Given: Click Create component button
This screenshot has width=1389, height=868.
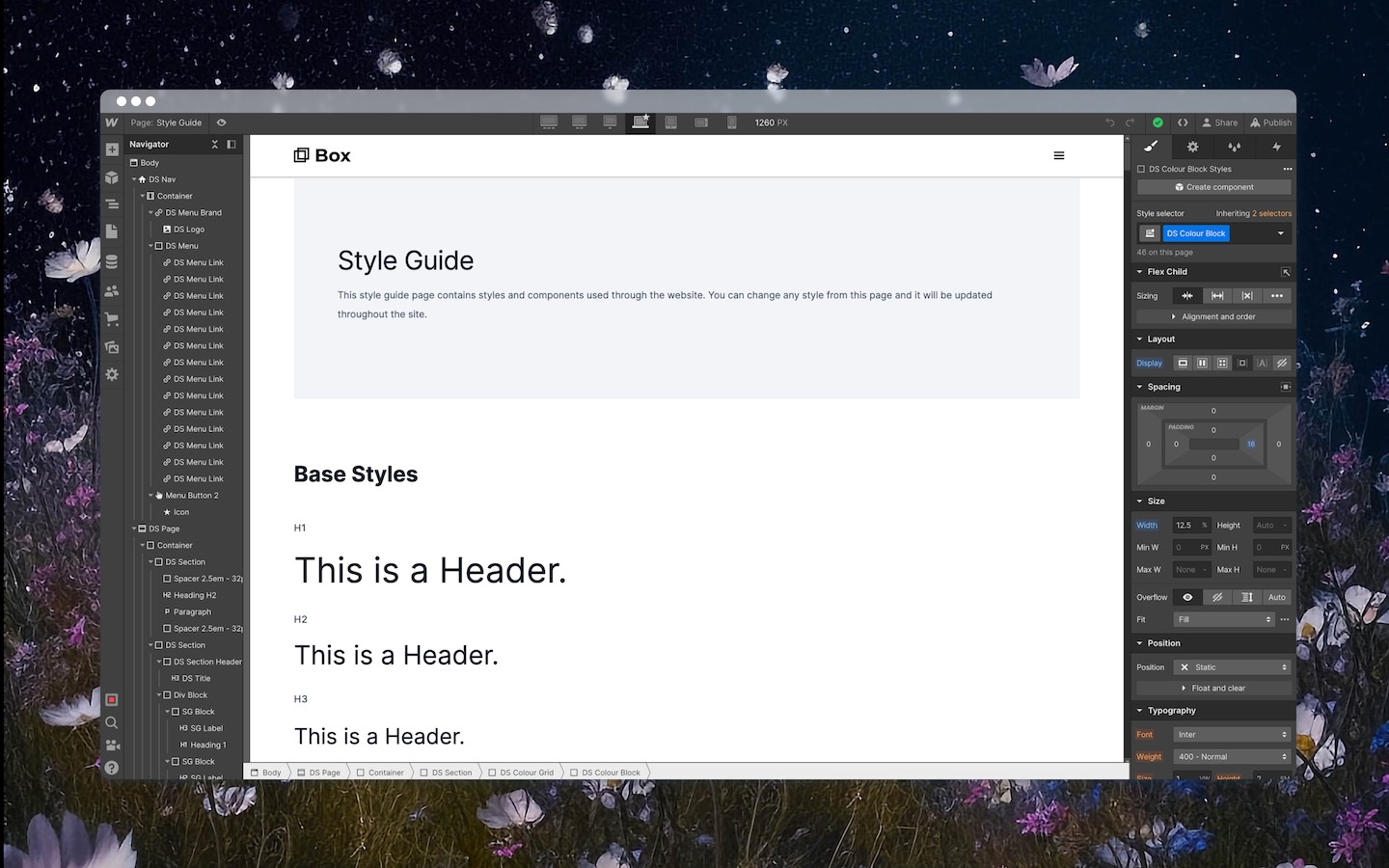Looking at the screenshot, I should pyautogui.click(x=1213, y=187).
